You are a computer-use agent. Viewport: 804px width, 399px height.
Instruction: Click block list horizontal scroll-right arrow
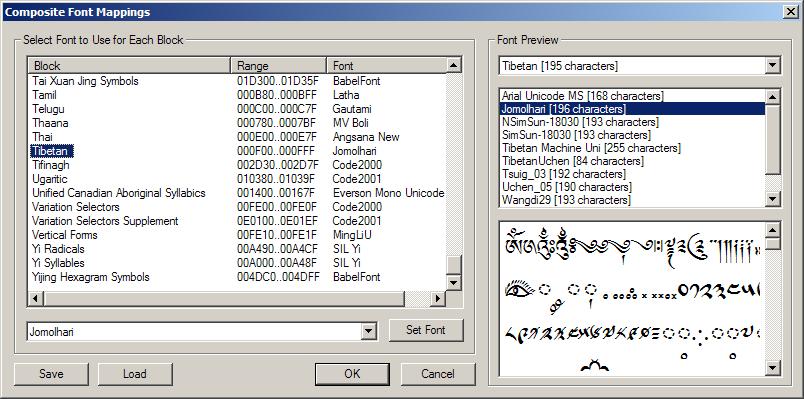point(437,298)
